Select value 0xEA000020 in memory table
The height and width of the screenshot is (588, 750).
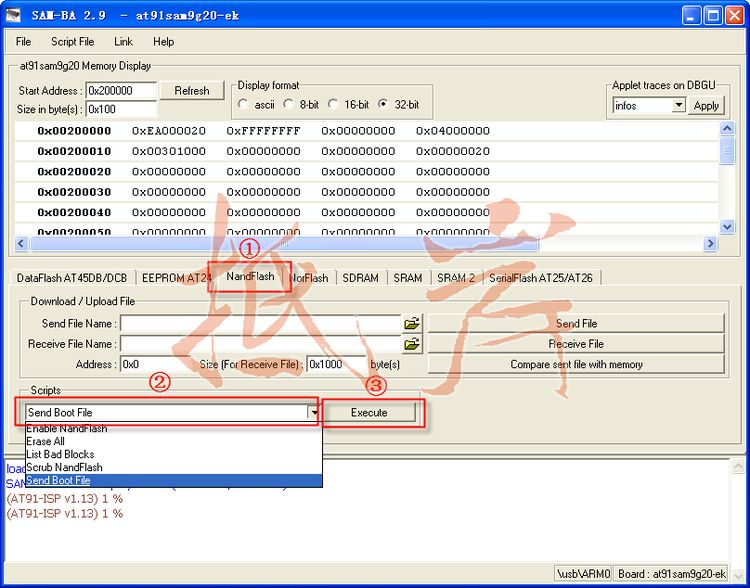tap(169, 131)
